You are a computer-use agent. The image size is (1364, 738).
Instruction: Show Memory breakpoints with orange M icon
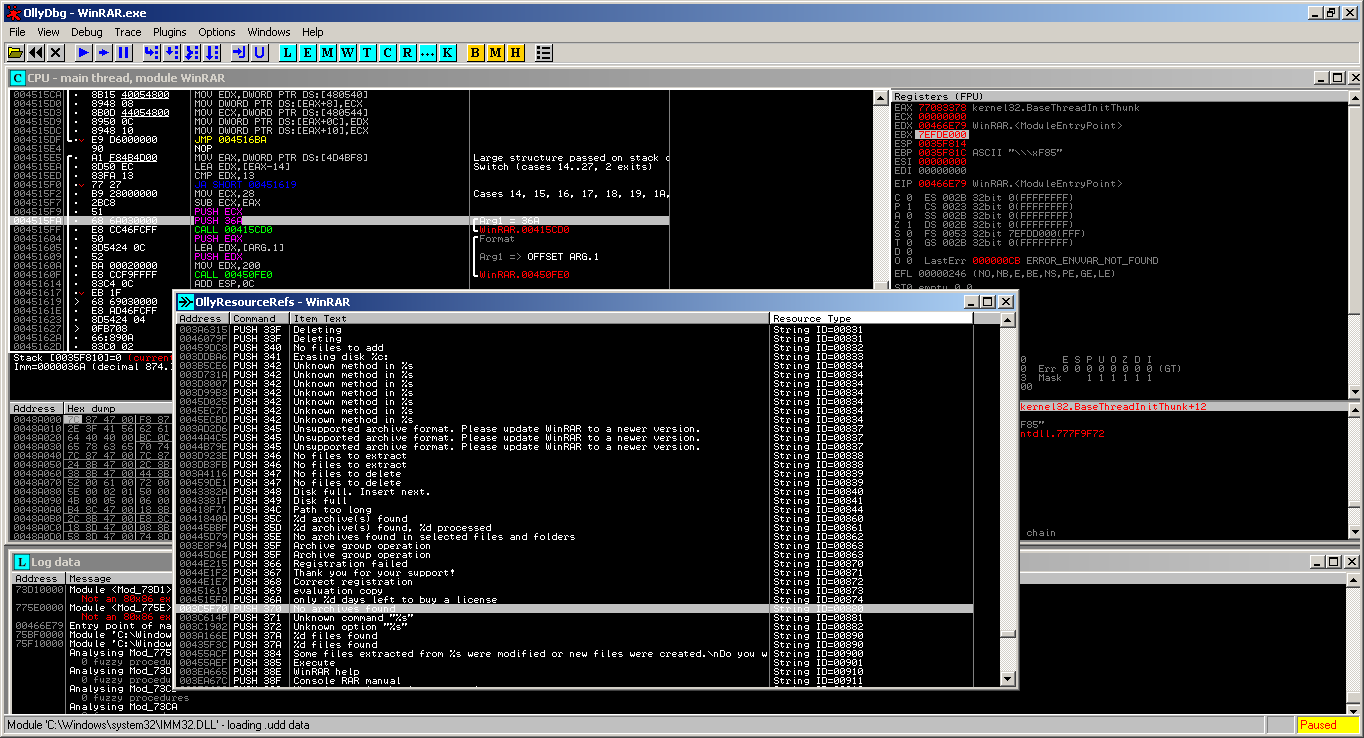point(496,52)
